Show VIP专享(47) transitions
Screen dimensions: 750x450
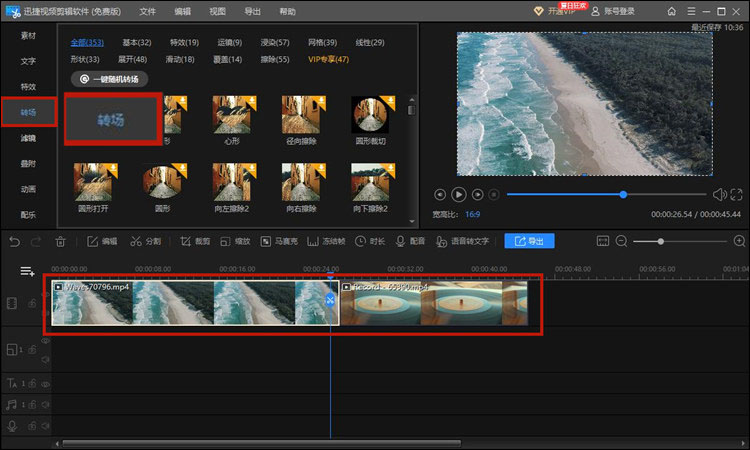(x=329, y=59)
